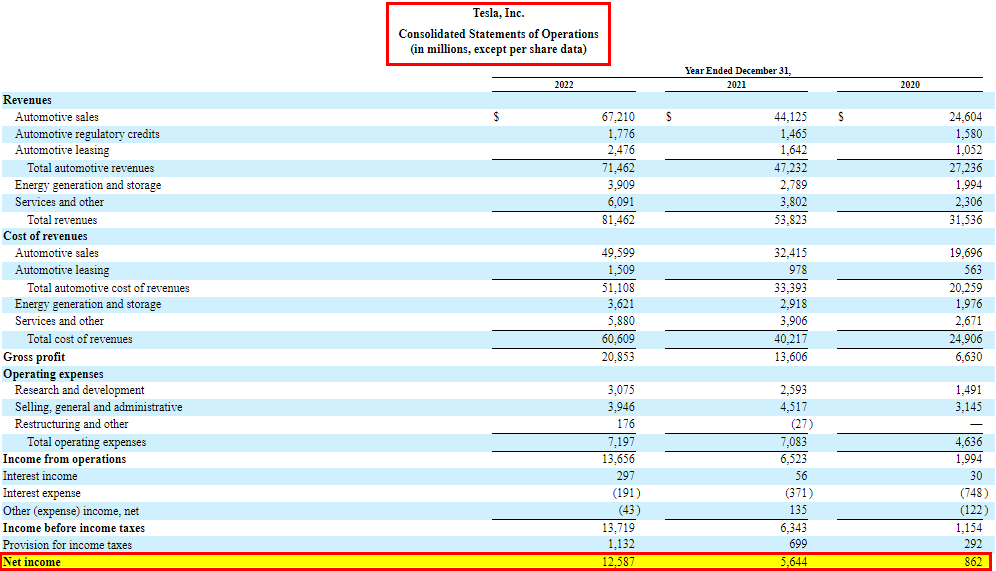Click value 6,091 services and other

[x=621, y=202]
